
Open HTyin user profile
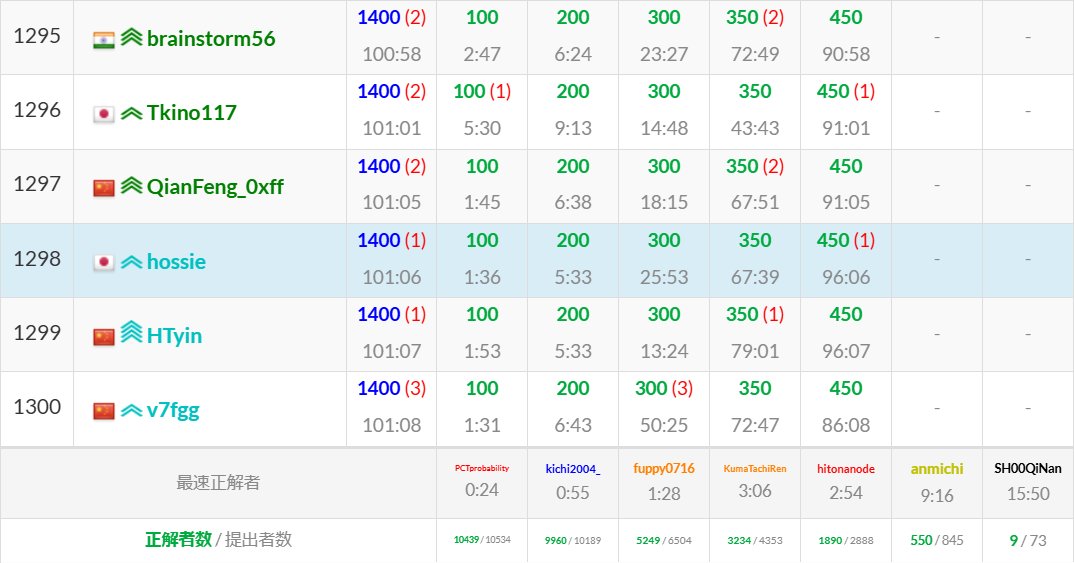(x=174, y=336)
